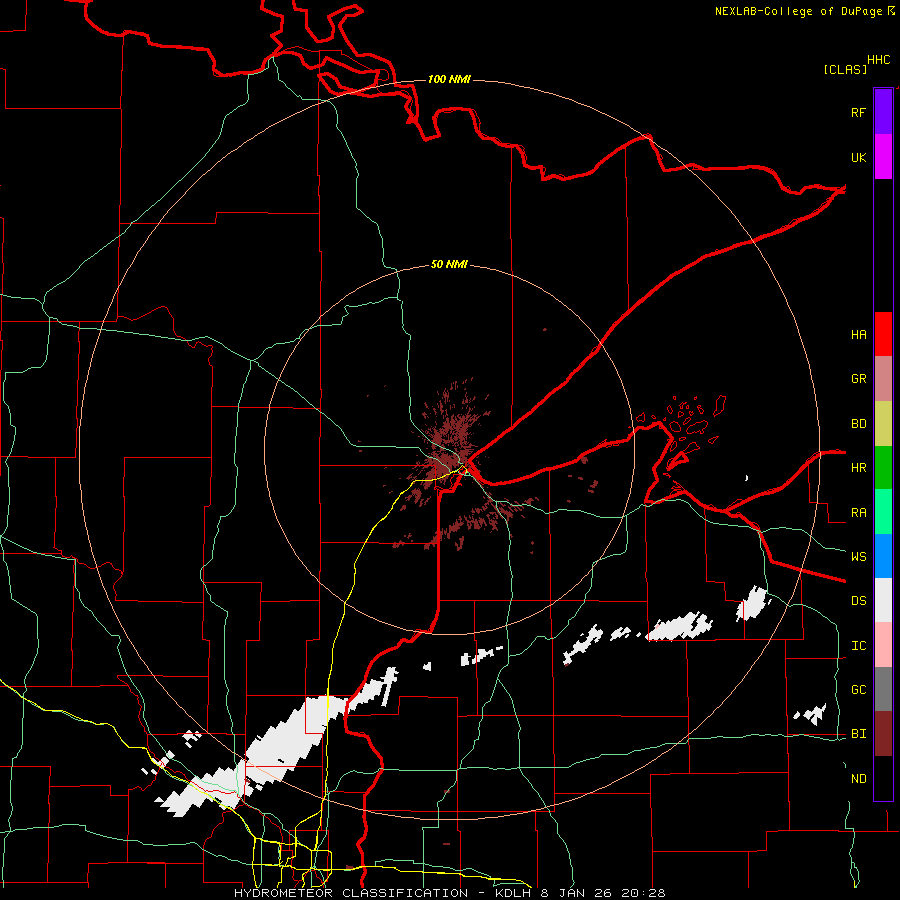
Task: Click the 8 JAN 26 date stamp
Action: (577, 893)
